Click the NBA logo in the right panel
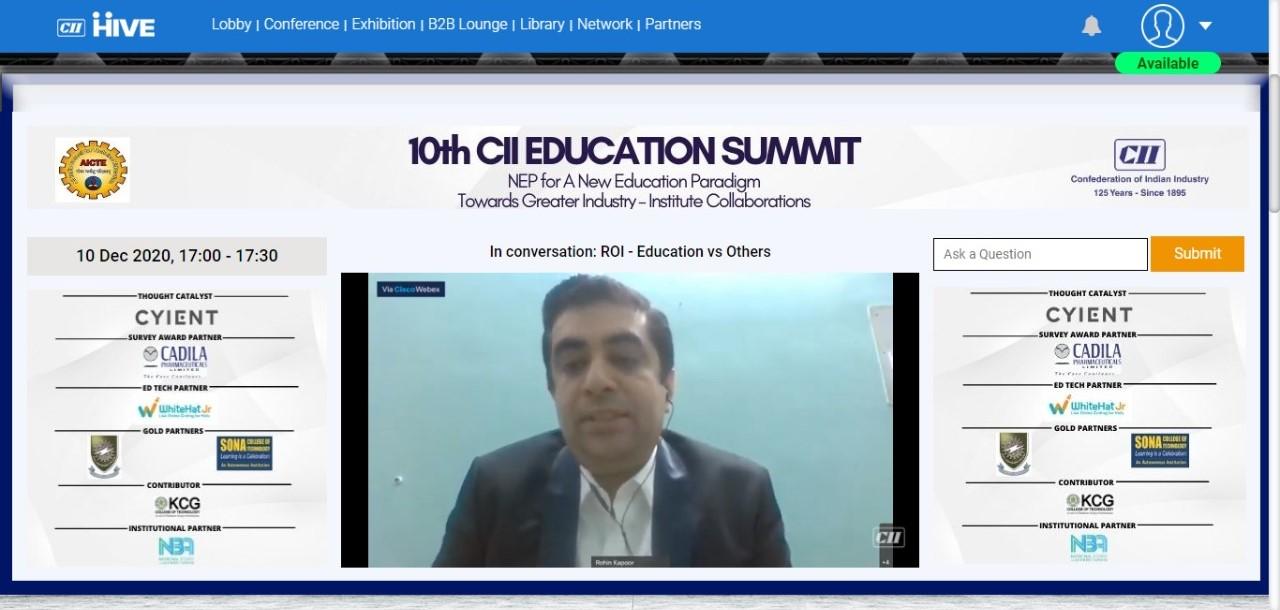This screenshot has width=1280, height=610. click(1089, 545)
